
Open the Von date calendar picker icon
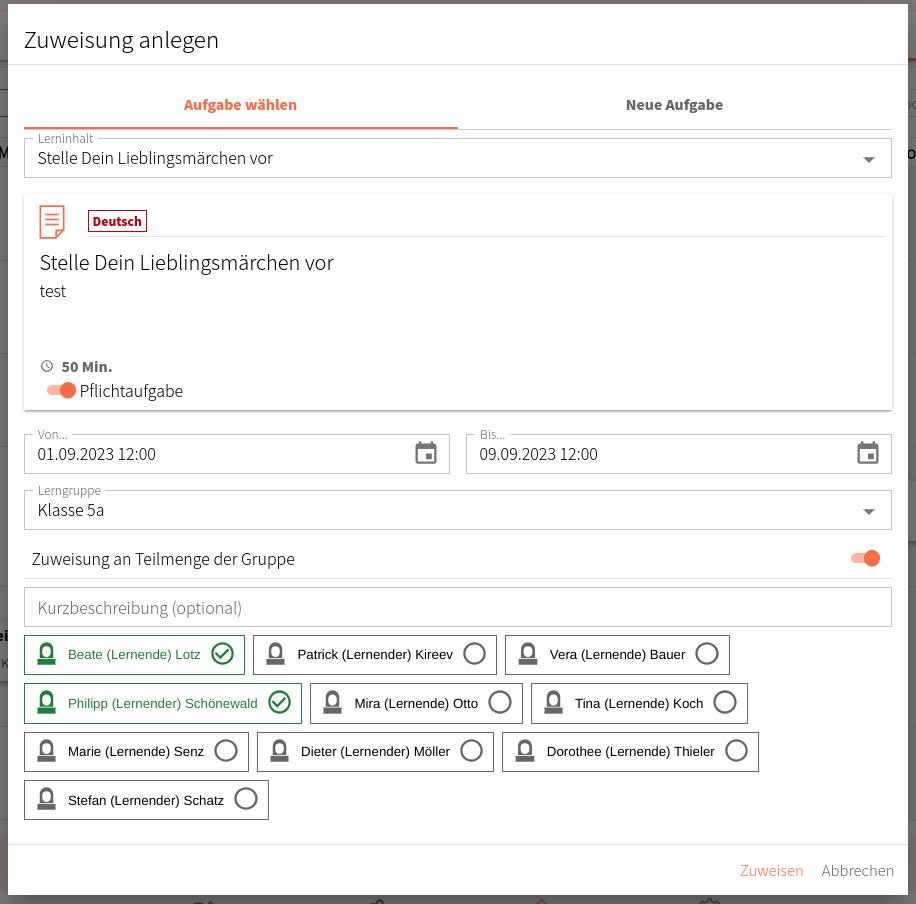426,453
